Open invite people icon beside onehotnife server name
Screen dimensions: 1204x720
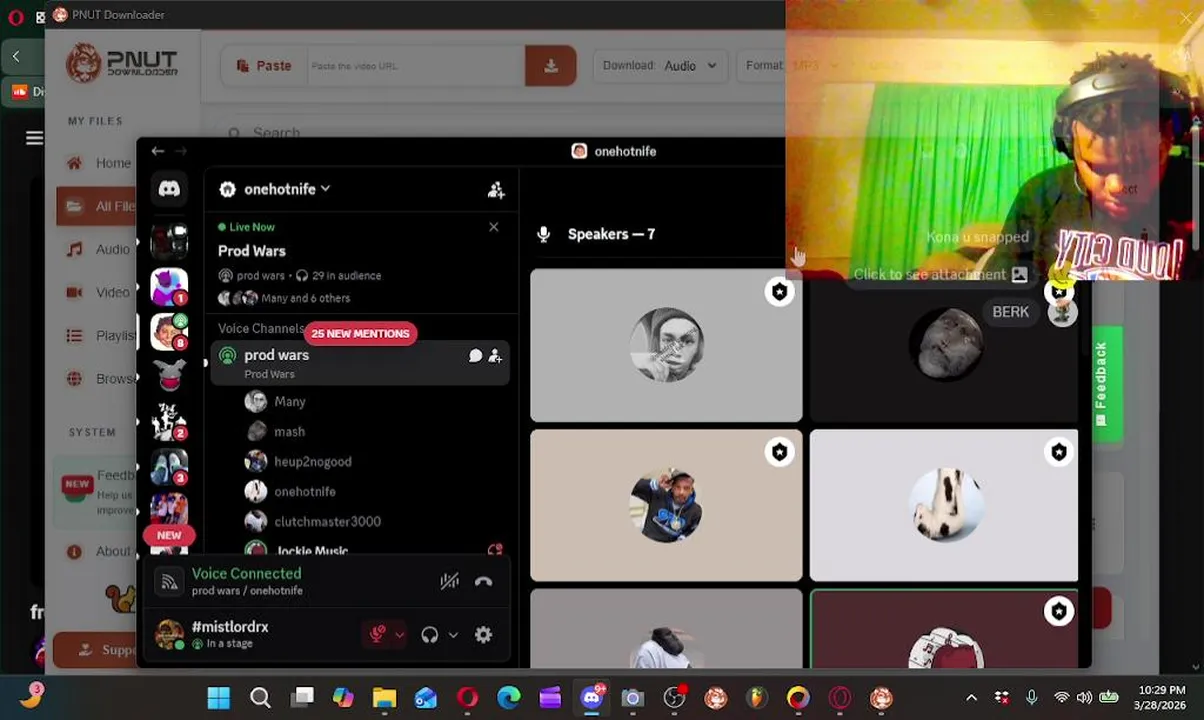(496, 190)
